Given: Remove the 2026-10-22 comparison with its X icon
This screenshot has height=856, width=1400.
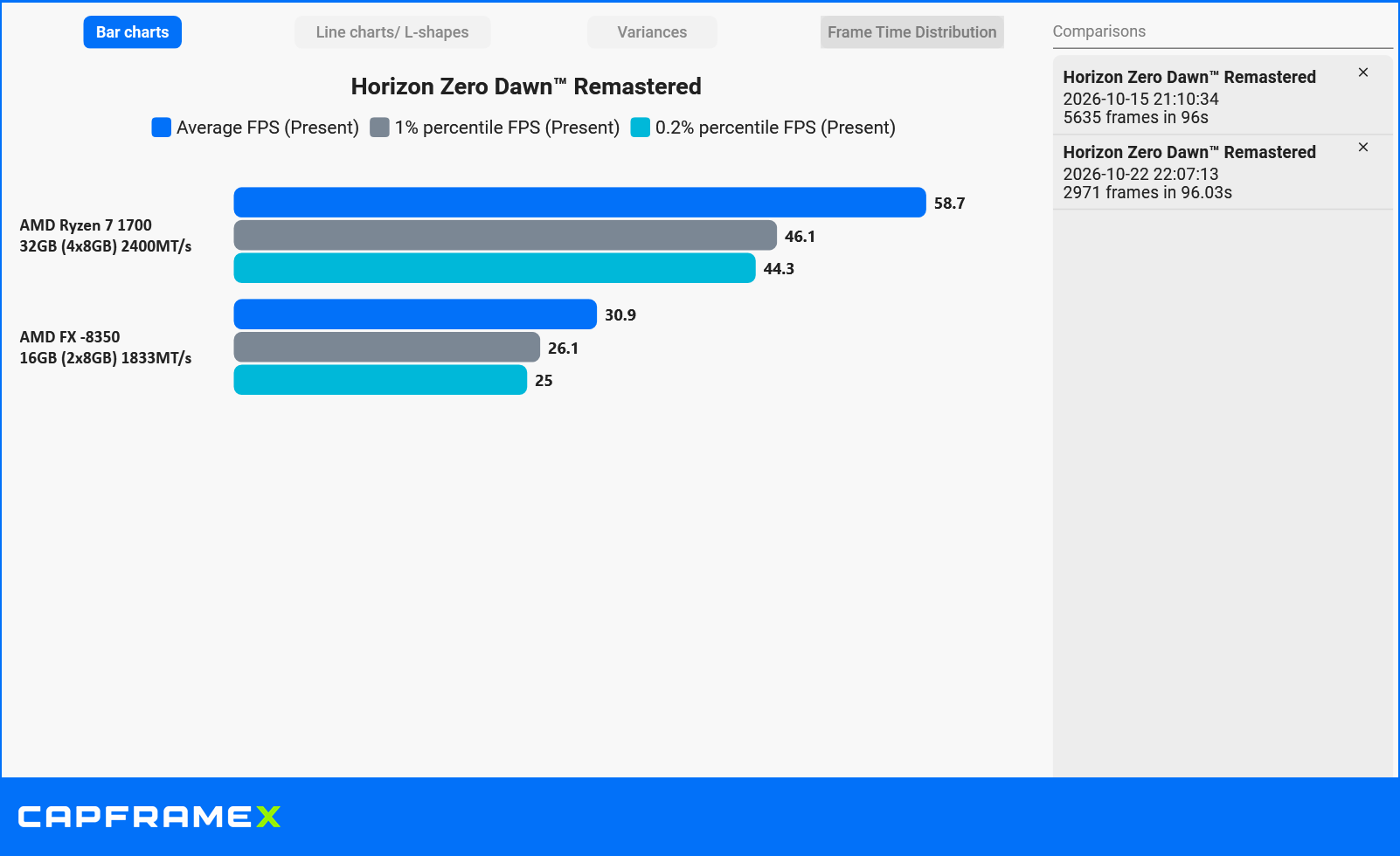Looking at the screenshot, I should [x=1363, y=148].
